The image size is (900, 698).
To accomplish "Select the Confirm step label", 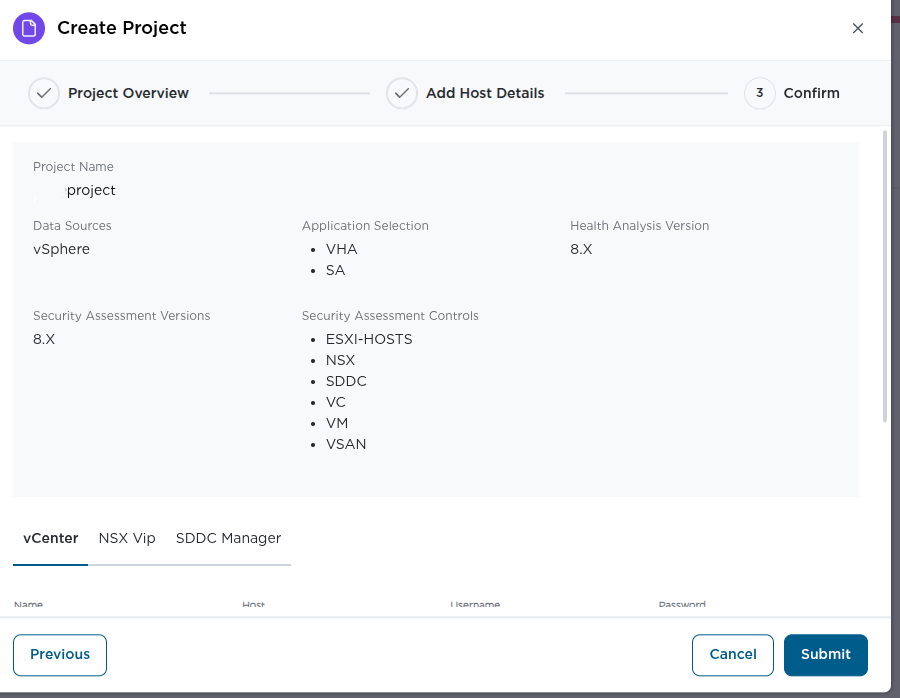I will click(811, 93).
